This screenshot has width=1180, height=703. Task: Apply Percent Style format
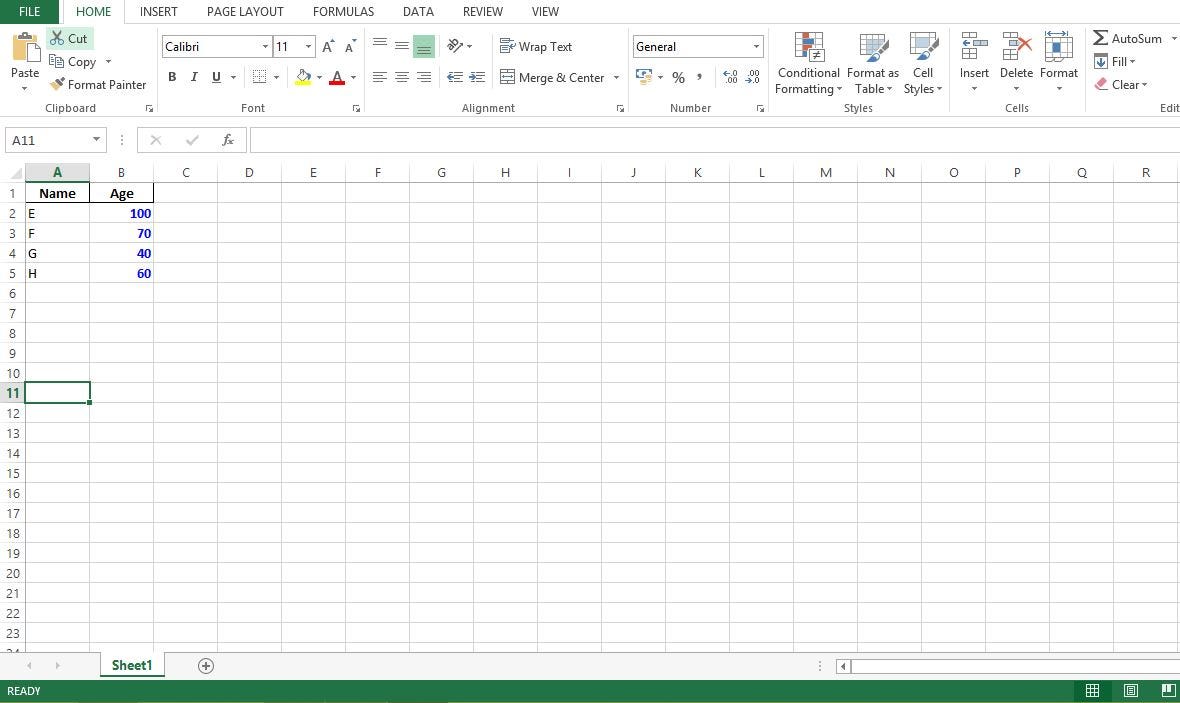(x=678, y=78)
